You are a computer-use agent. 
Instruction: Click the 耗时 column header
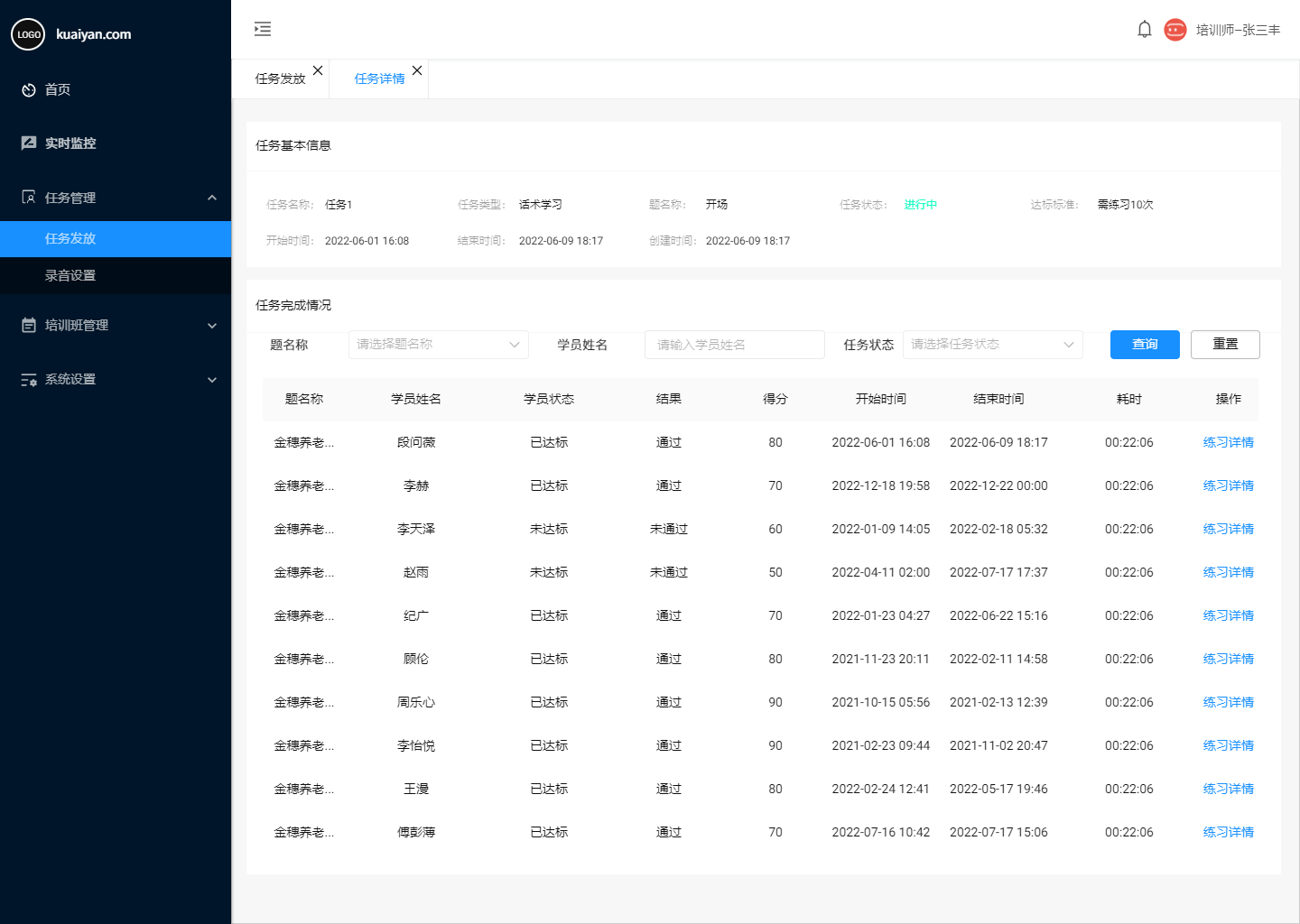[1129, 399]
